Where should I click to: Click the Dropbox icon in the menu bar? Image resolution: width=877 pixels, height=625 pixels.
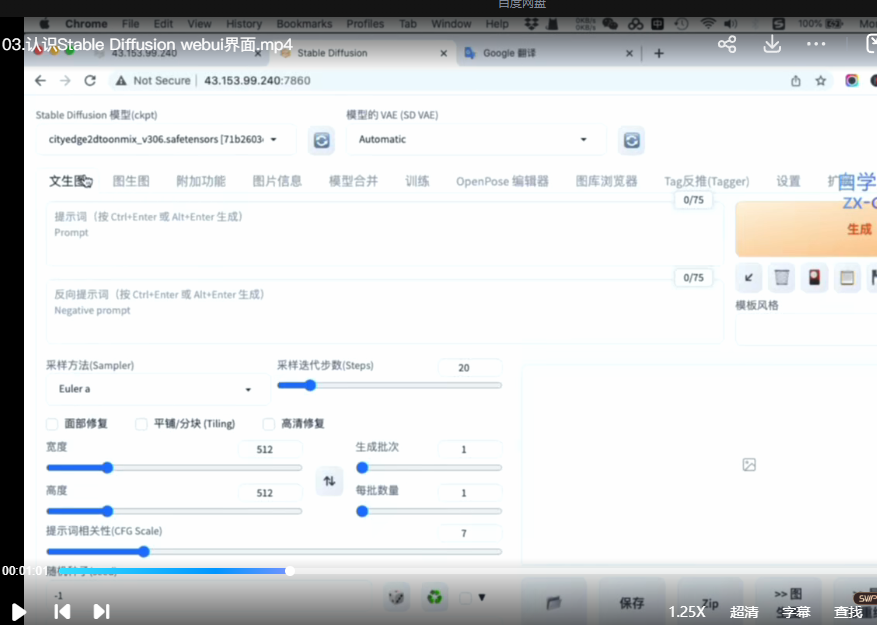point(531,24)
